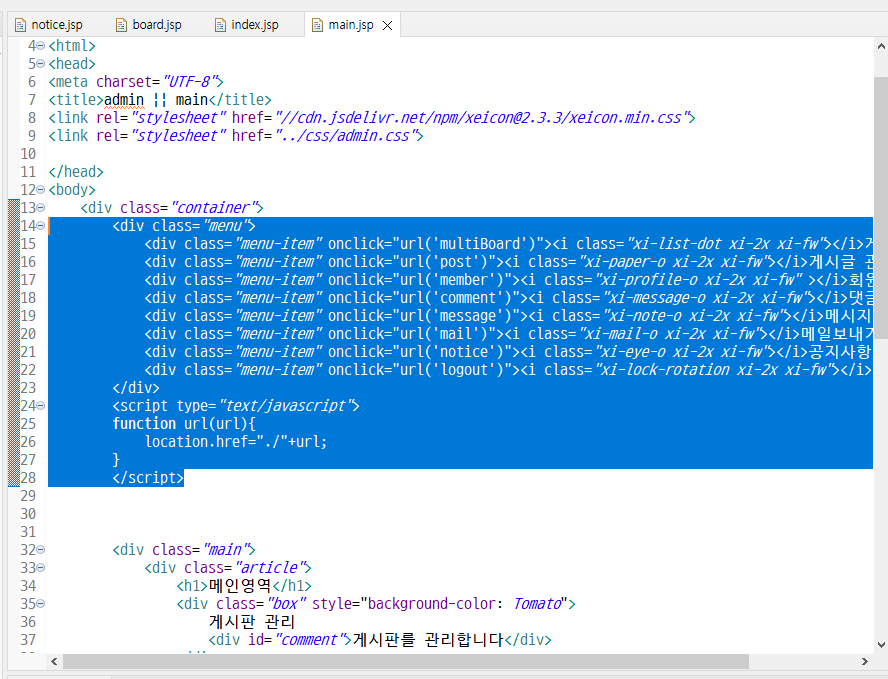This screenshot has width=888, height=679.
Task: Click the closing </head> tag
Action: pyautogui.click(x=76, y=172)
